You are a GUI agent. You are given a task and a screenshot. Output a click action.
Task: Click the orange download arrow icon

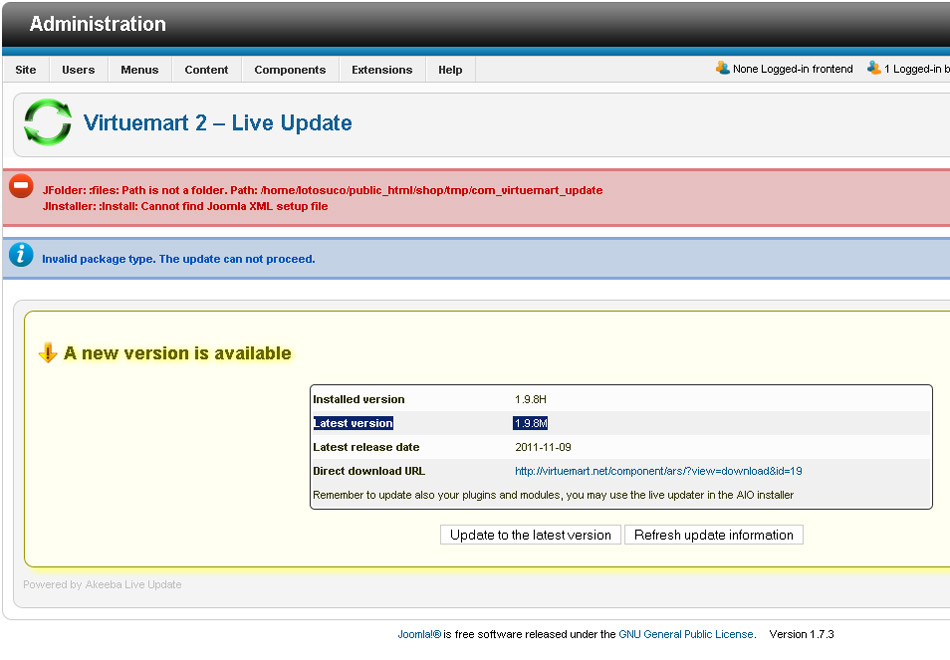[x=48, y=352]
